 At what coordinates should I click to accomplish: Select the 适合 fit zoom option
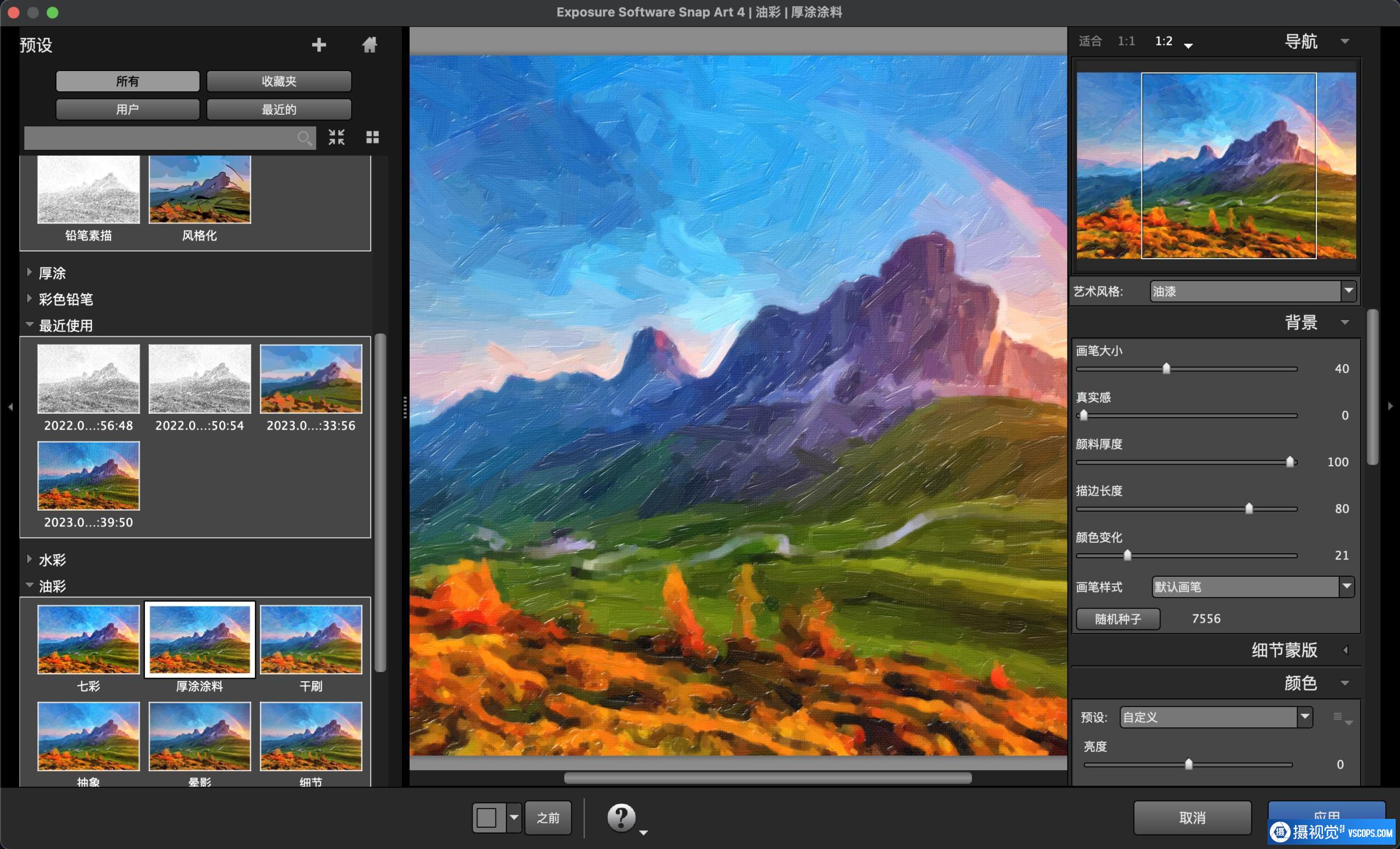click(1090, 41)
